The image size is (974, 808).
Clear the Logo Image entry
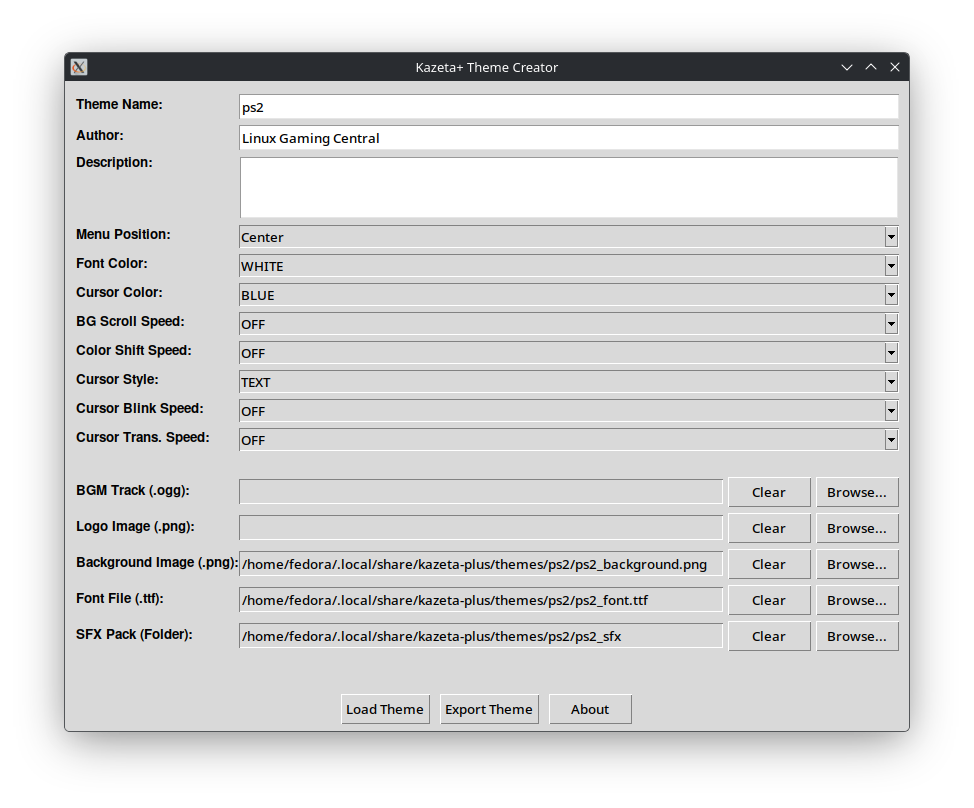click(769, 528)
